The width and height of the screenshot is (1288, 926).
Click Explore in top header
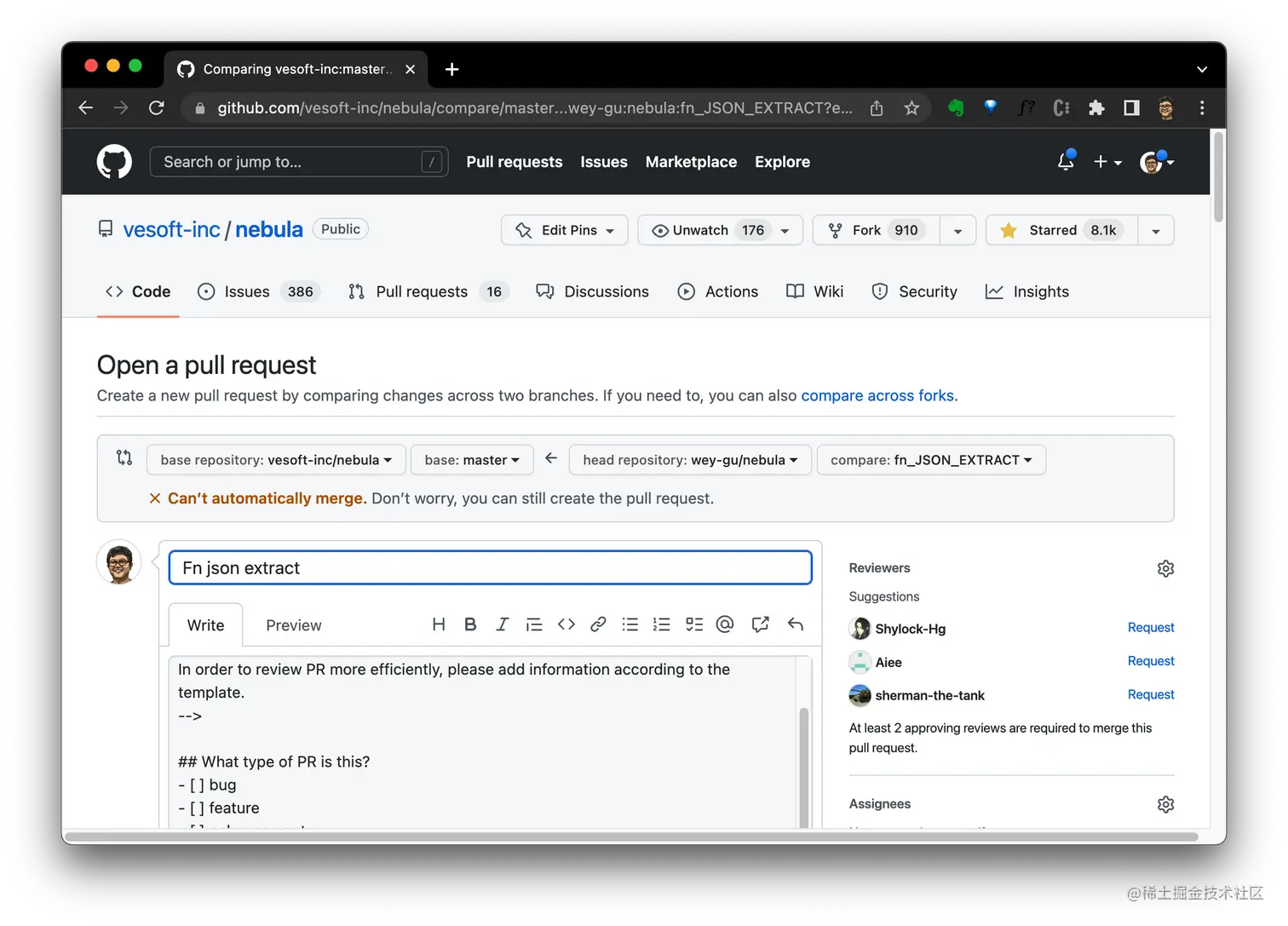782,162
